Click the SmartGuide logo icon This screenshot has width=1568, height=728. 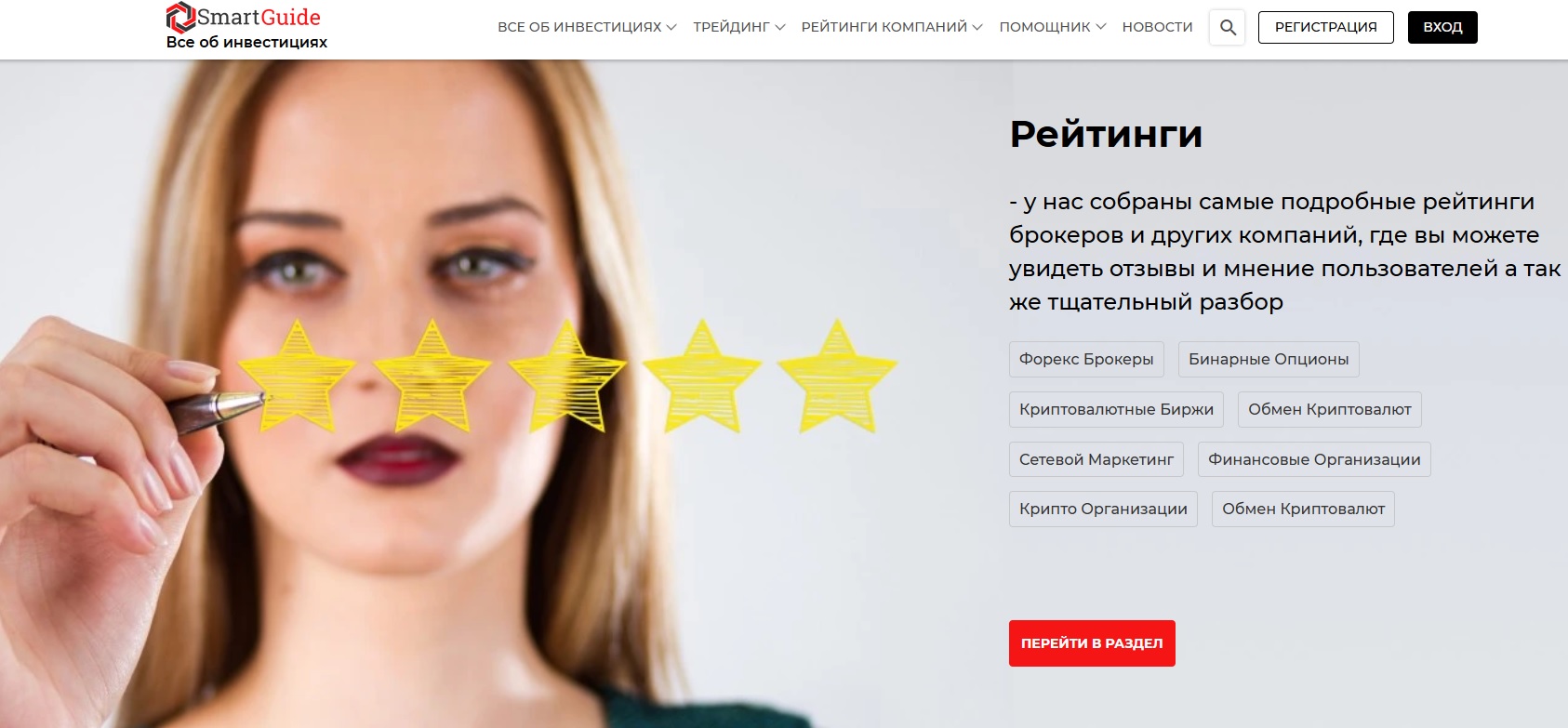coord(180,17)
